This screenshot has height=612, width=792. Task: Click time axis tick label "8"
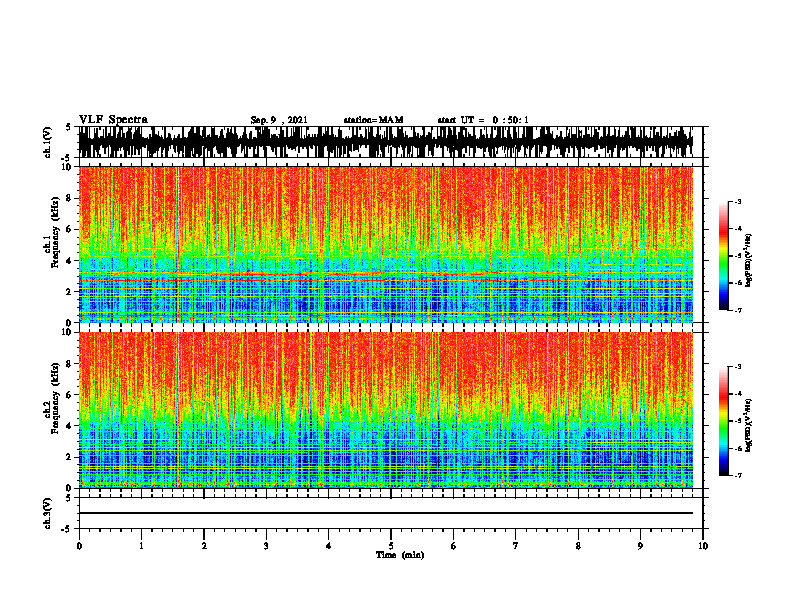[x=578, y=546]
